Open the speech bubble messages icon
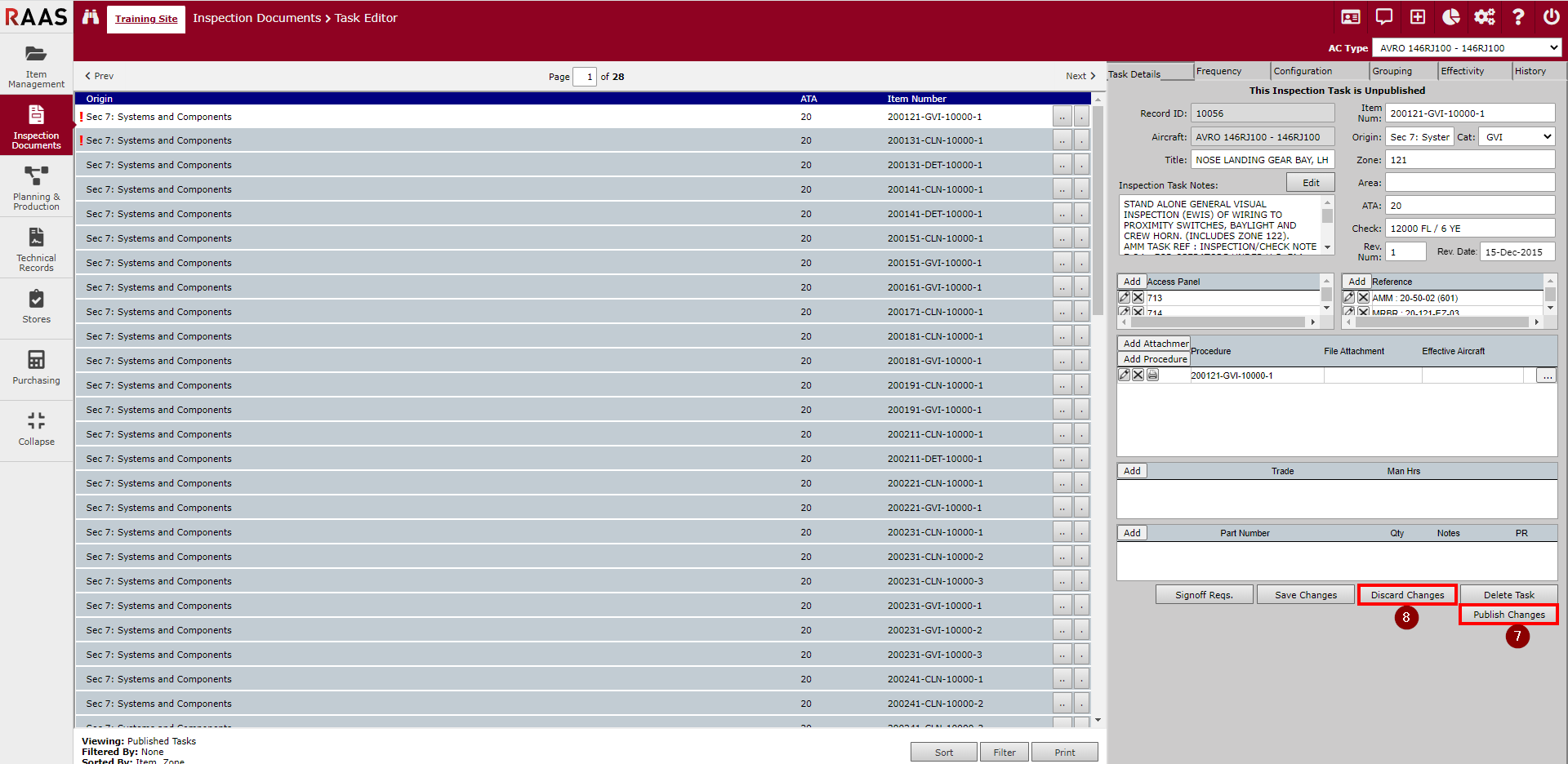Screen dimensions: 1568x764 click(1384, 17)
